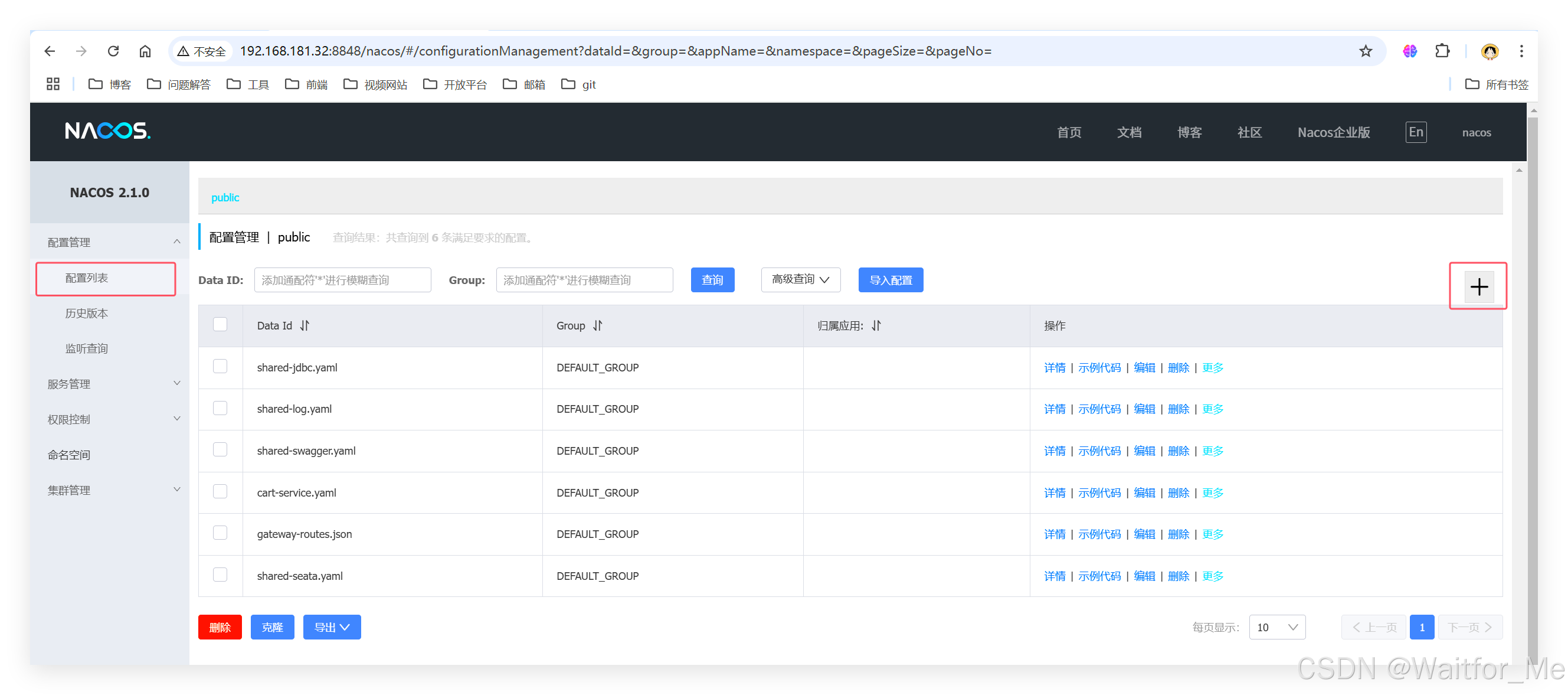Sort by Data Id column arrows
Screen dimensions: 1568x695
coord(305,325)
